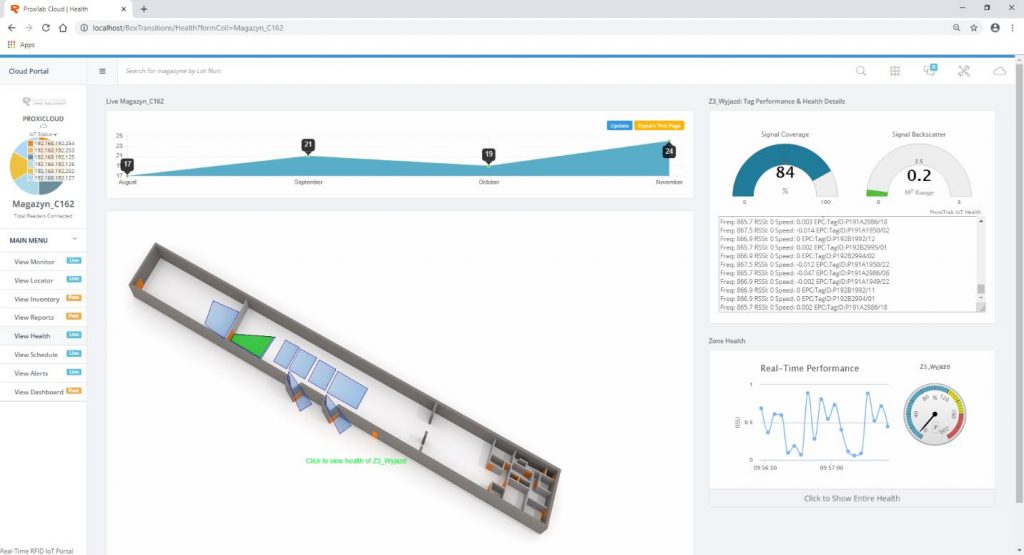Open View Monitor in main menu
The width and height of the screenshot is (1024, 555).
point(35,261)
